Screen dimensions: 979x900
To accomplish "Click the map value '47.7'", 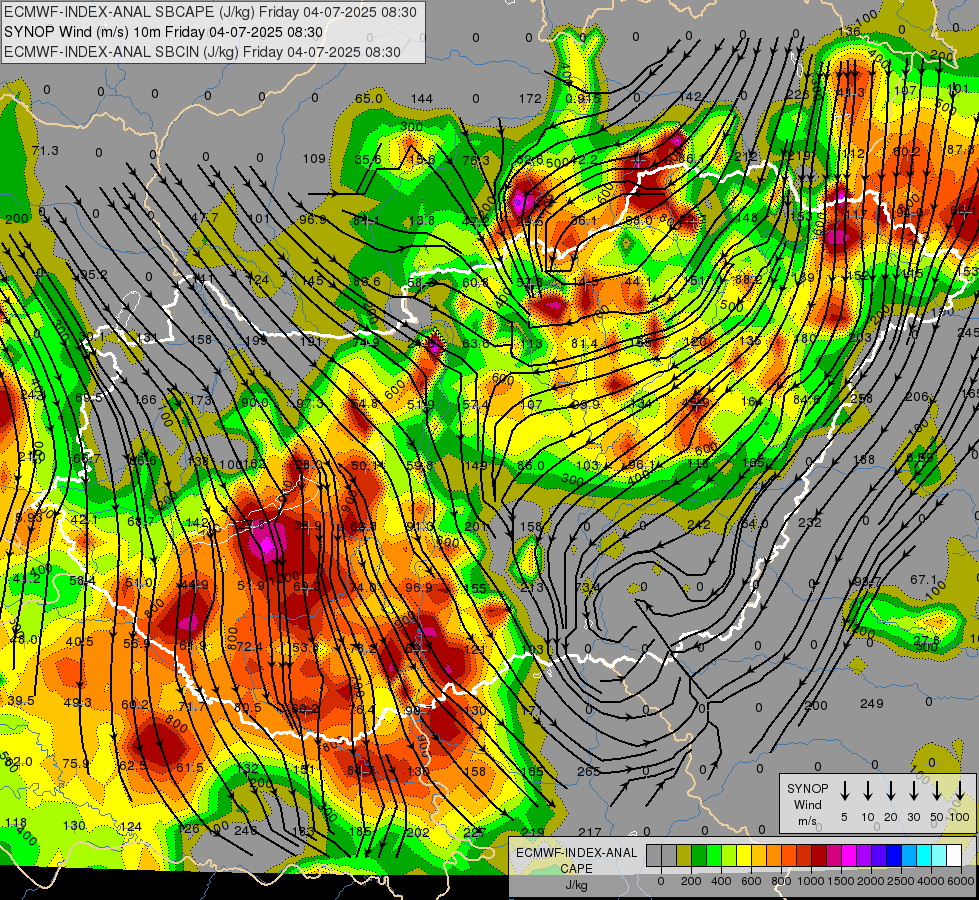I will point(205,218).
